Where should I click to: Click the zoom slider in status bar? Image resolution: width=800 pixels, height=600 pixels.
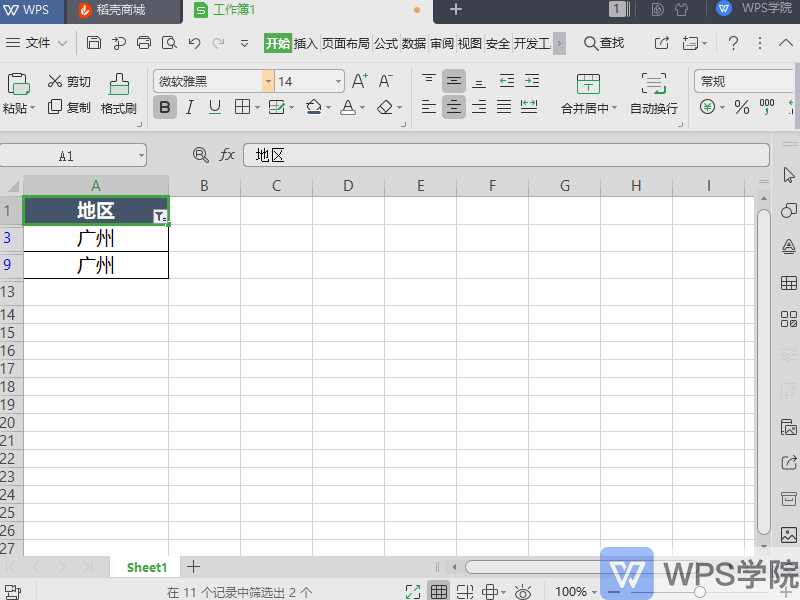click(x=700, y=592)
